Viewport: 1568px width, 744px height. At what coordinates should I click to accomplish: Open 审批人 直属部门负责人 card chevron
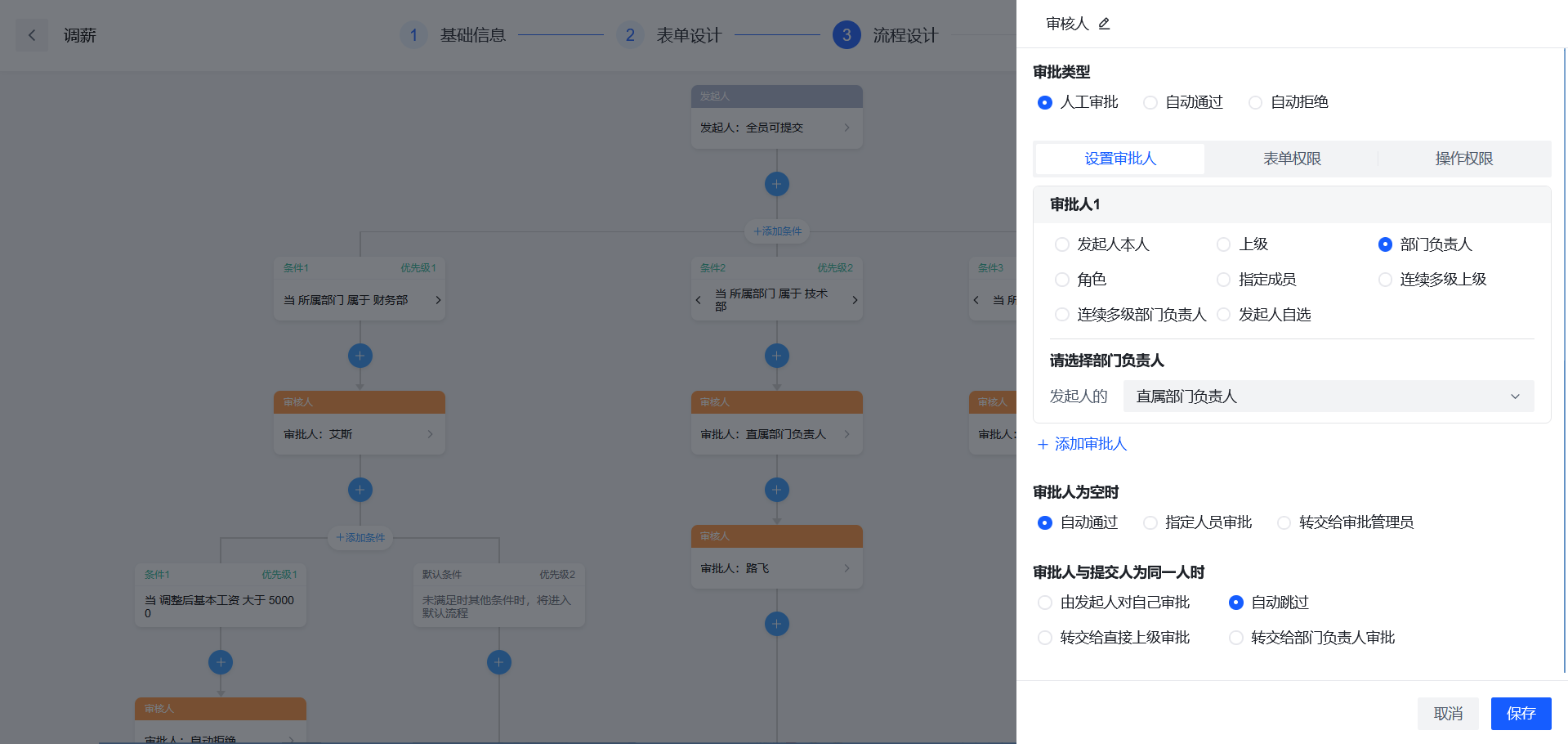(x=847, y=434)
